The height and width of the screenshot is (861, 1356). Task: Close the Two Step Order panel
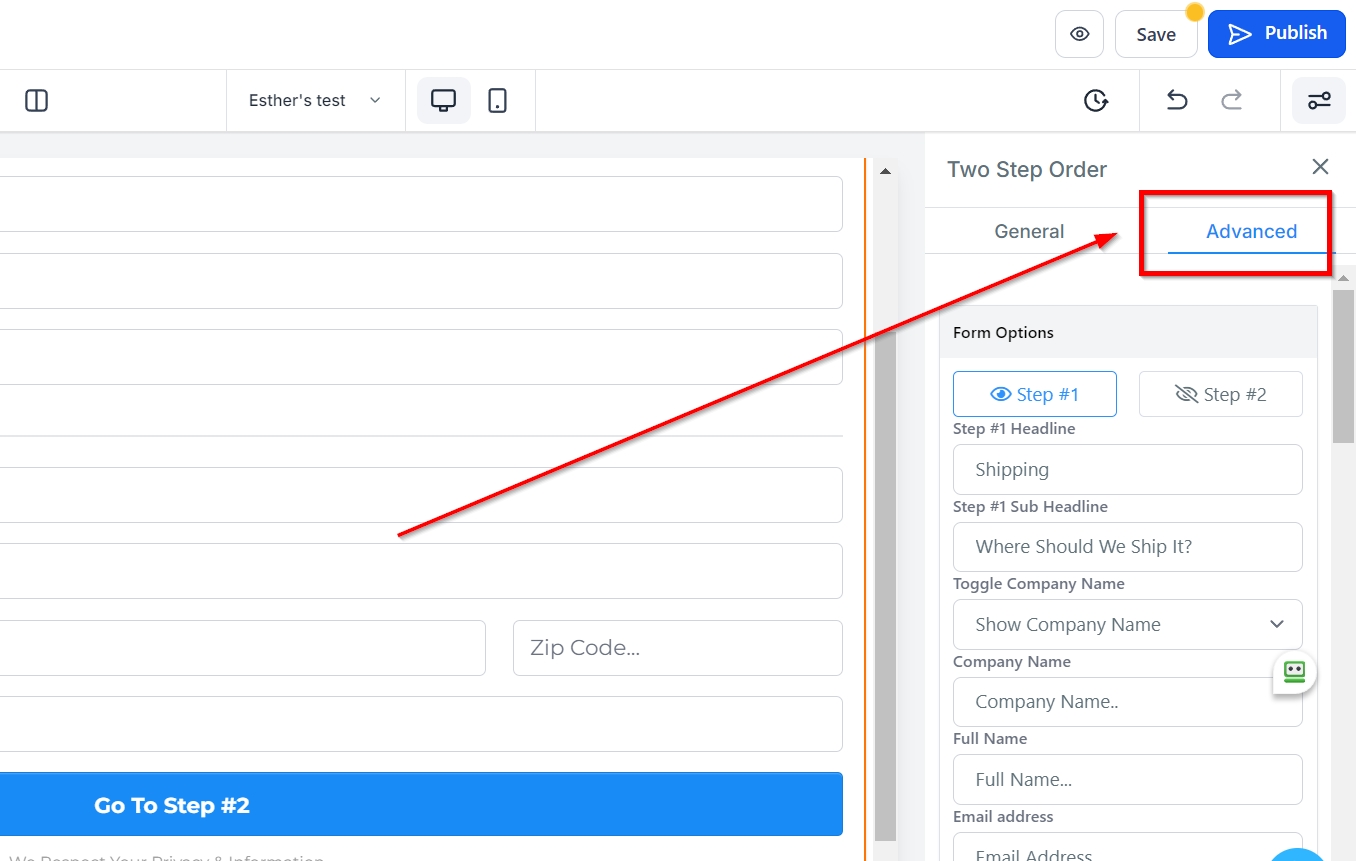1320,167
